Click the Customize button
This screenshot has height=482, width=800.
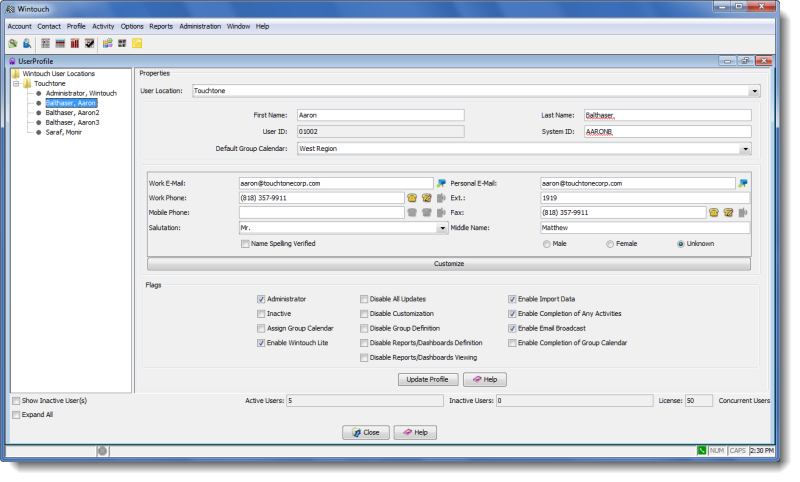pos(449,265)
